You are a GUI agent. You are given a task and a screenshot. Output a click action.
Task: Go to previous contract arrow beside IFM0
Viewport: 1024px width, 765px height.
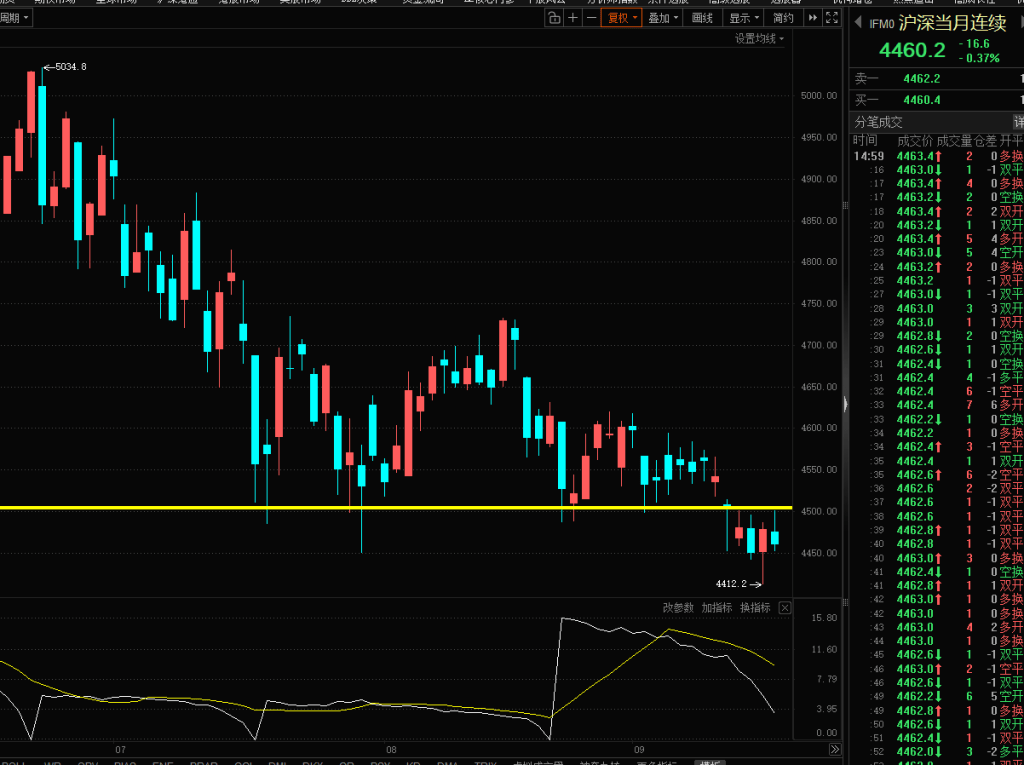tap(857, 23)
